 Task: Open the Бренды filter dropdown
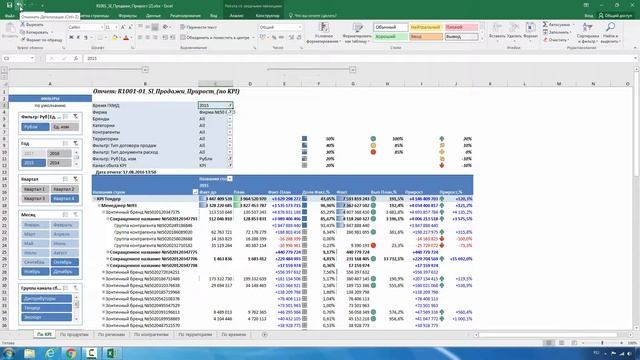230,119
